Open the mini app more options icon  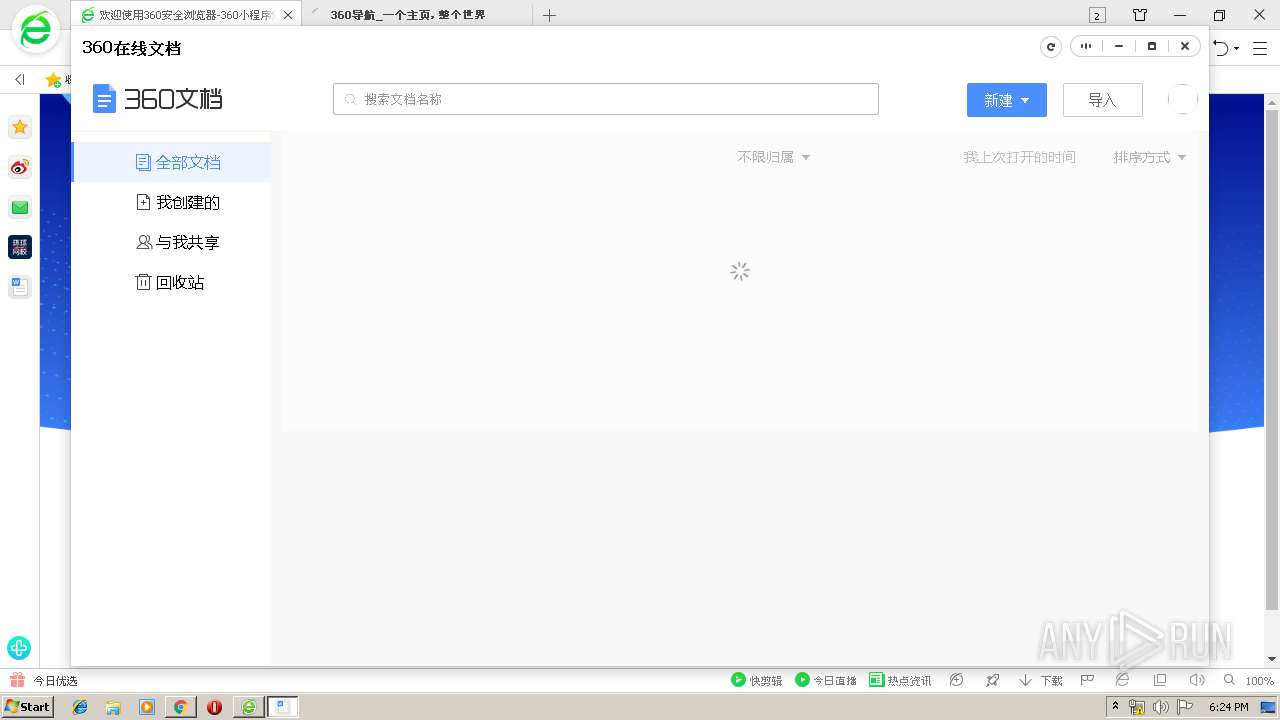coord(1086,46)
